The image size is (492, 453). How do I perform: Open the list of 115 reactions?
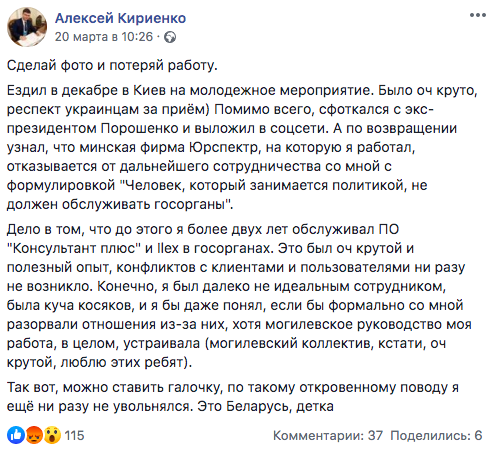74,435
